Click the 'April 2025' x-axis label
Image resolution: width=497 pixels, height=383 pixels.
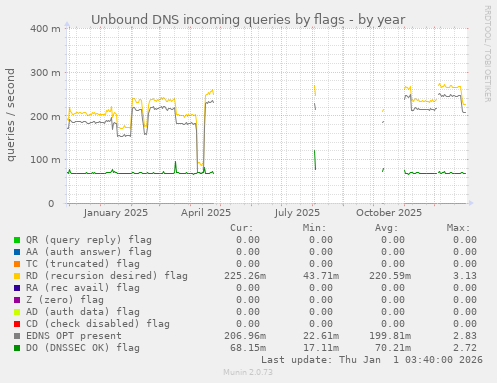tap(206, 213)
